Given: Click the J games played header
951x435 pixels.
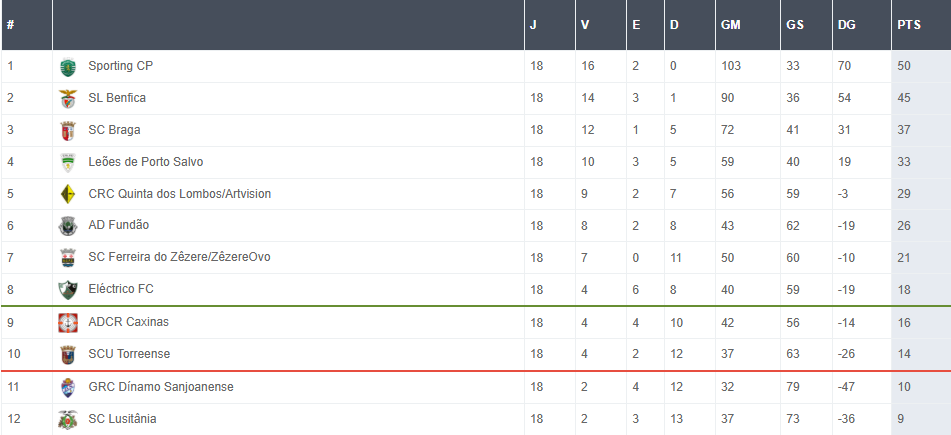Looking at the screenshot, I should point(533,25).
